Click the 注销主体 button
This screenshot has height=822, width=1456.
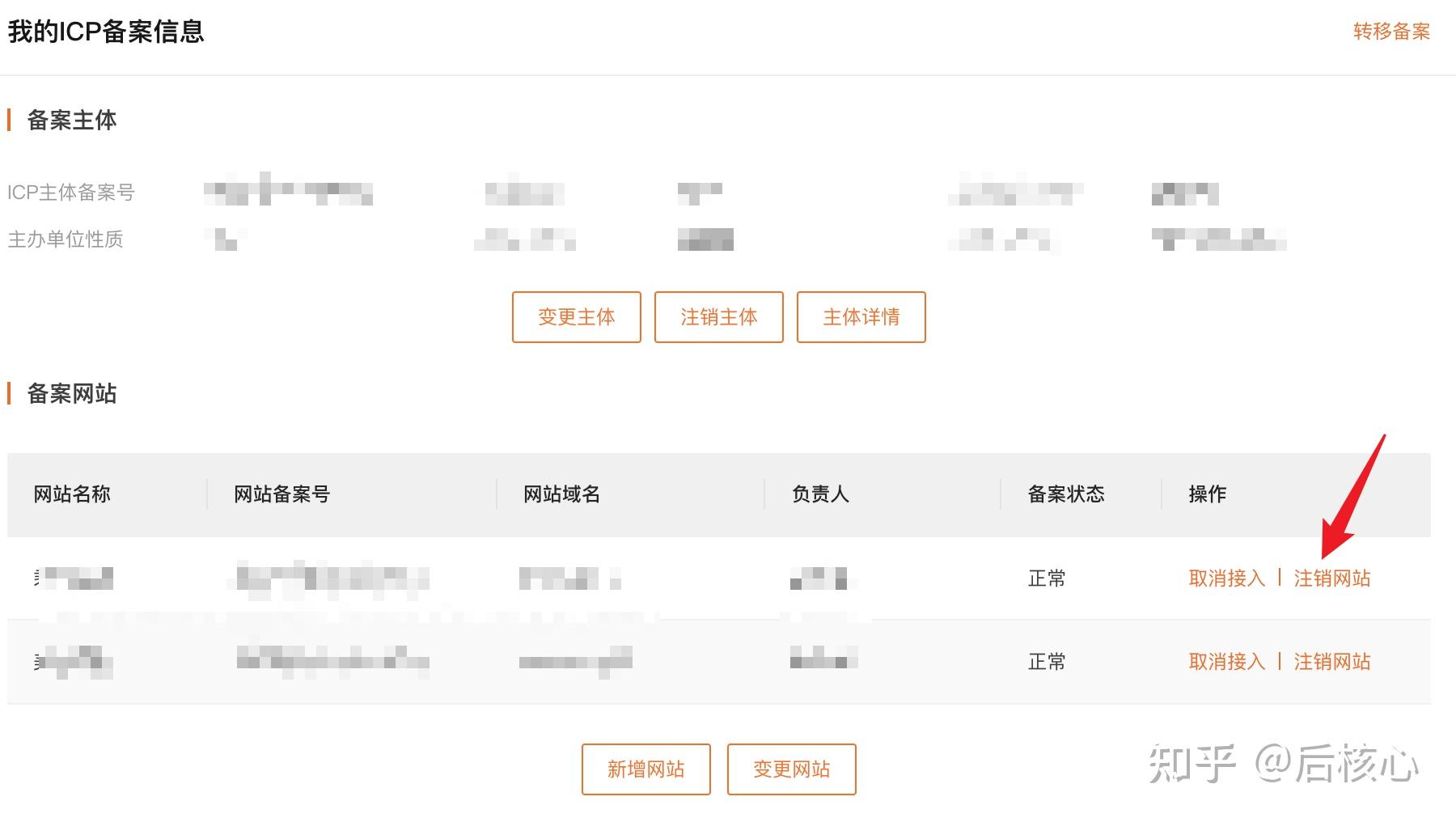pos(718,317)
